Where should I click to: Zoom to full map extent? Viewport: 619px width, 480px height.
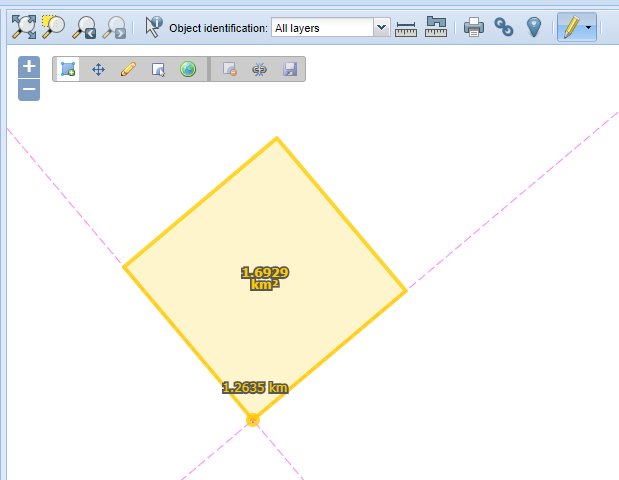[x=24, y=27]
